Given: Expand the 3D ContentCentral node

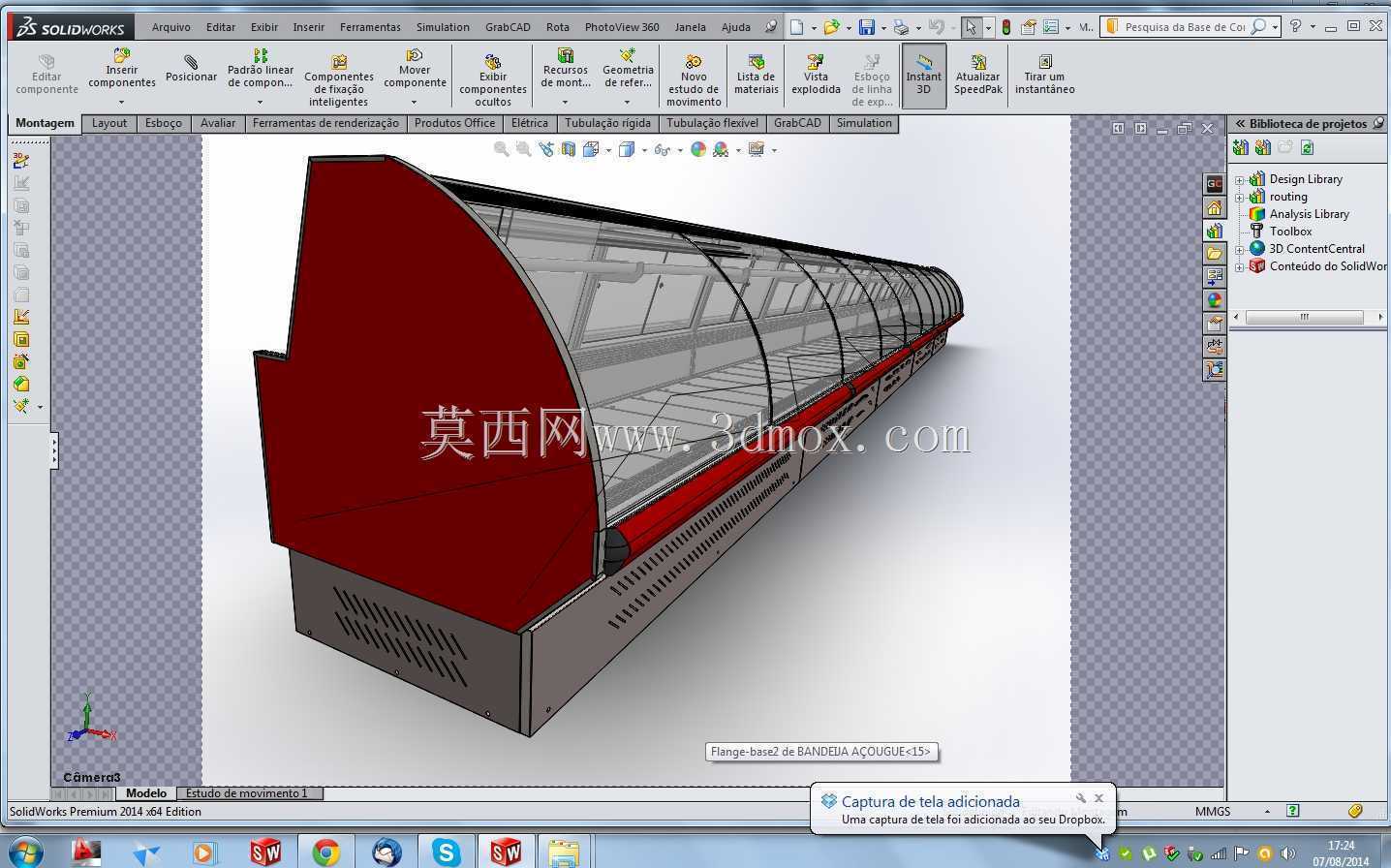Looking at the screenshot, I should [1239, 249].
